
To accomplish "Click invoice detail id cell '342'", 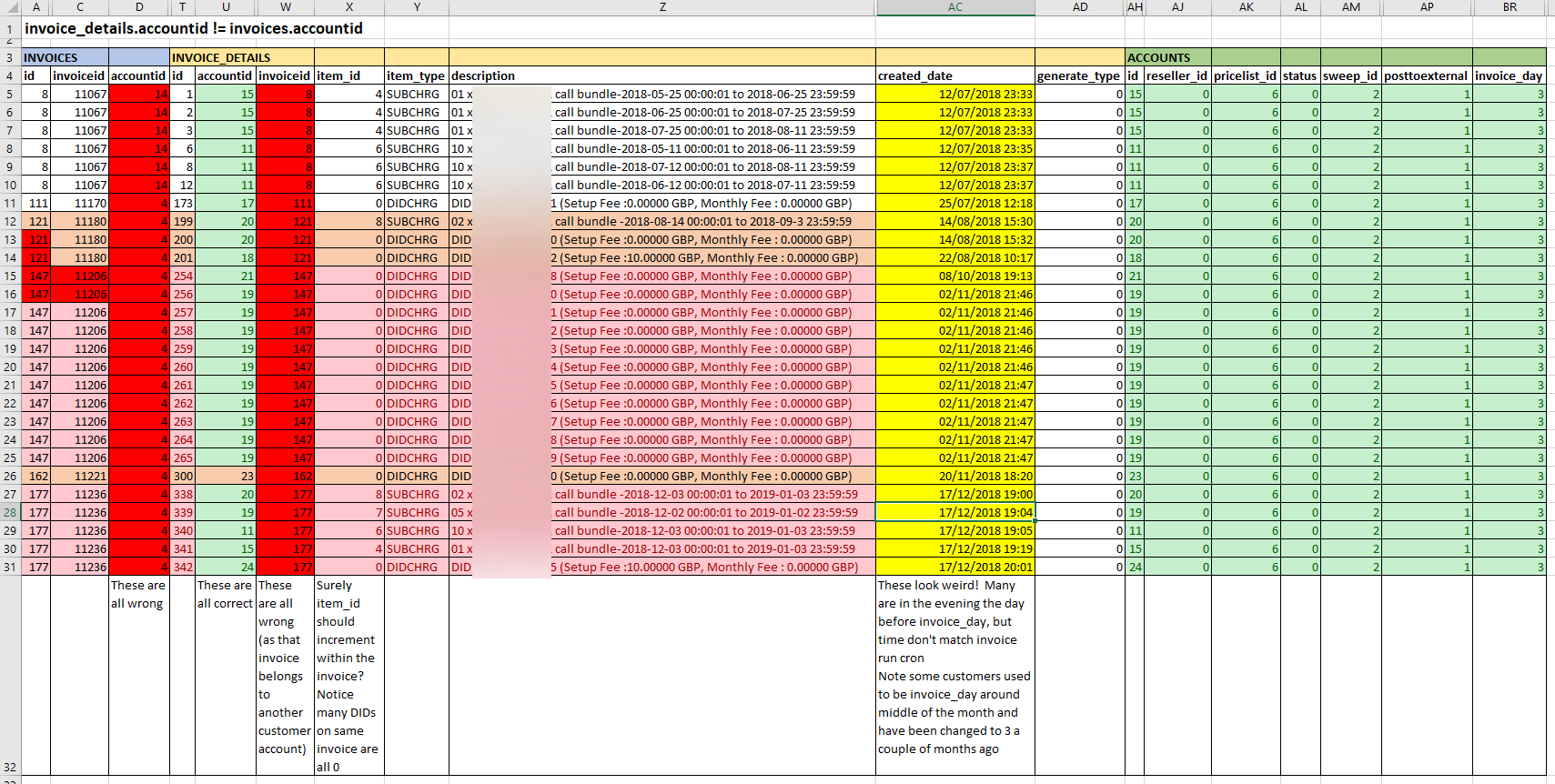I will [182, 567].
